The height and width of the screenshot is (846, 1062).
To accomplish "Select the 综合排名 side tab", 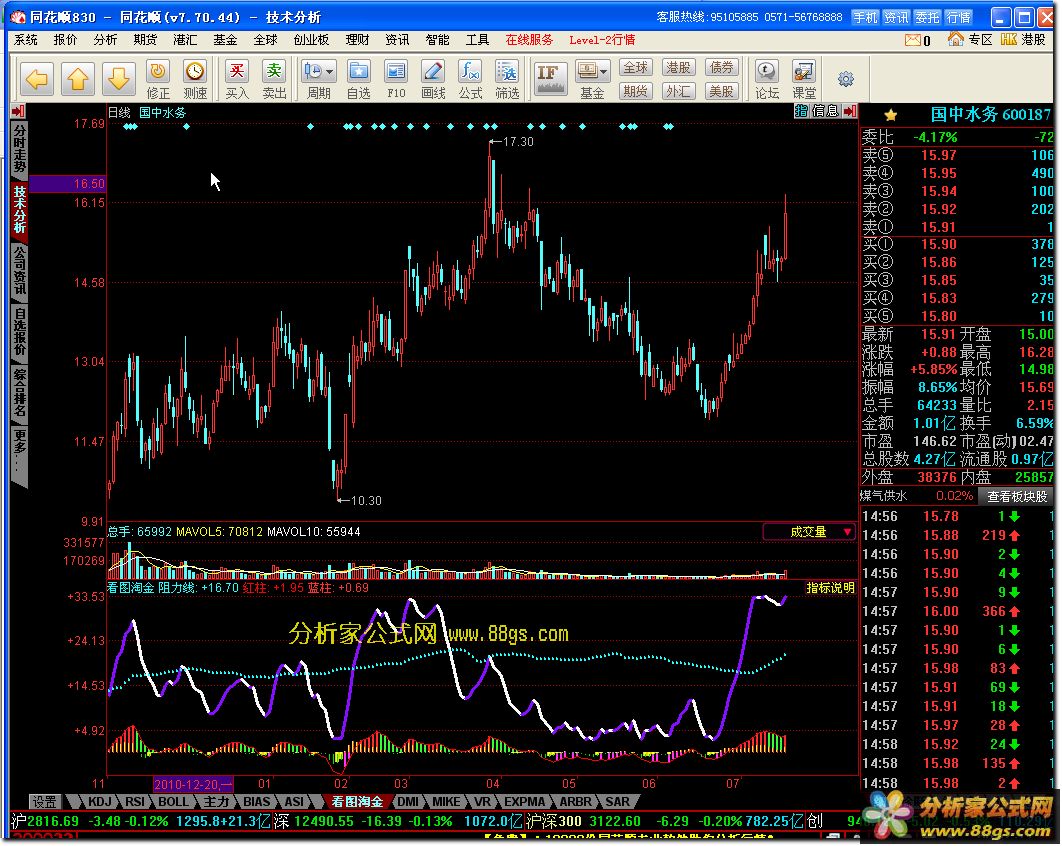I will [x=20, y=392].
